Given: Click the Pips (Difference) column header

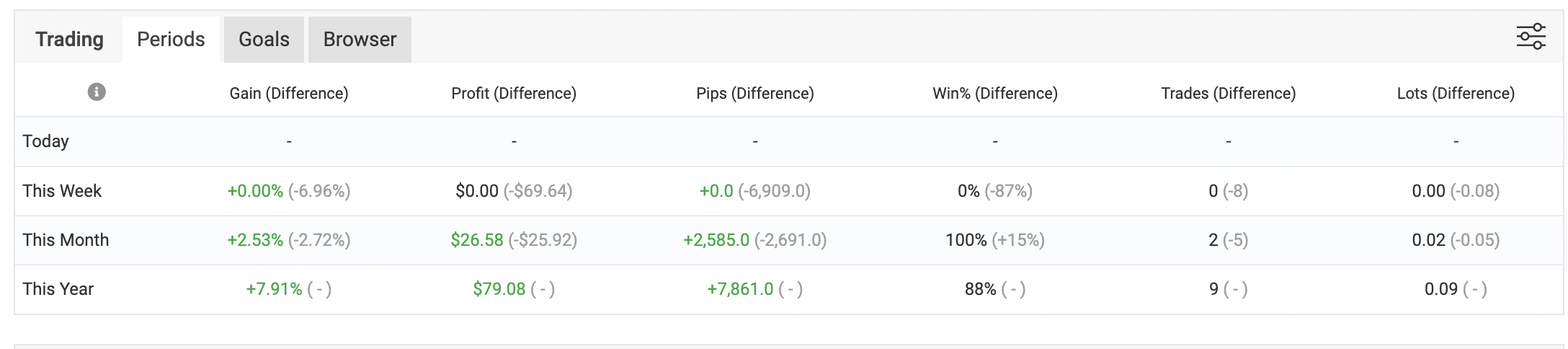Looking at the screenshot, I should coord(755,93).
